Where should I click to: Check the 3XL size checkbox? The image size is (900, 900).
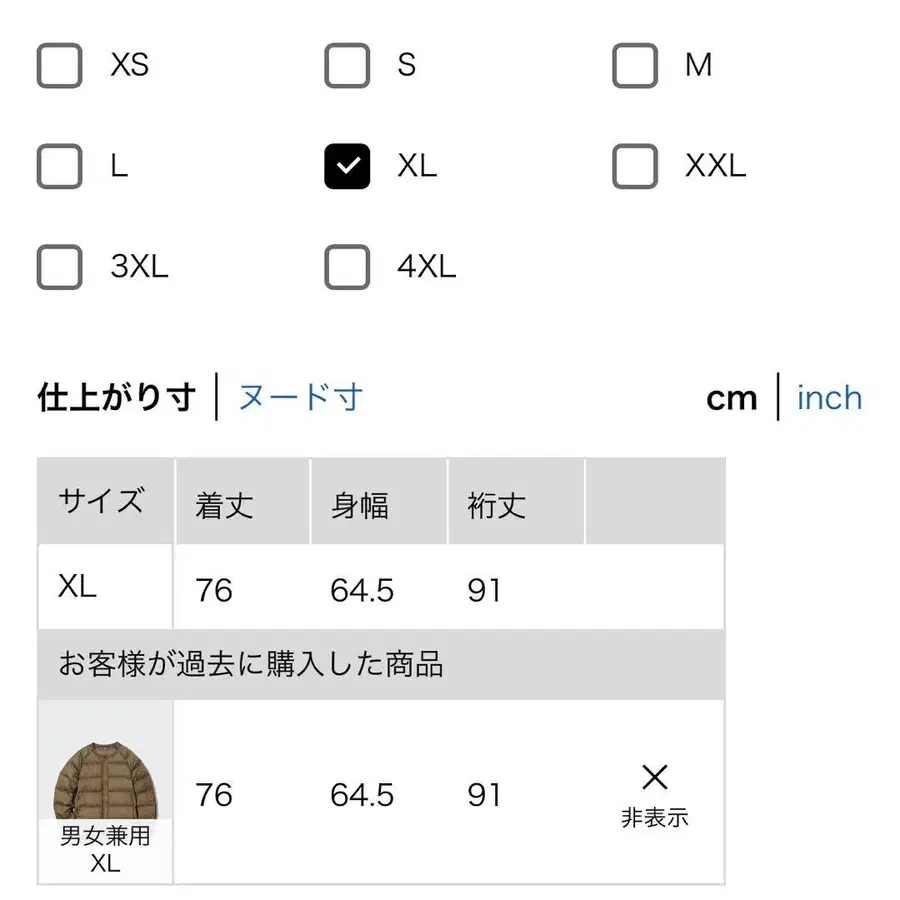pyautogui.click(x=59, y=267)
